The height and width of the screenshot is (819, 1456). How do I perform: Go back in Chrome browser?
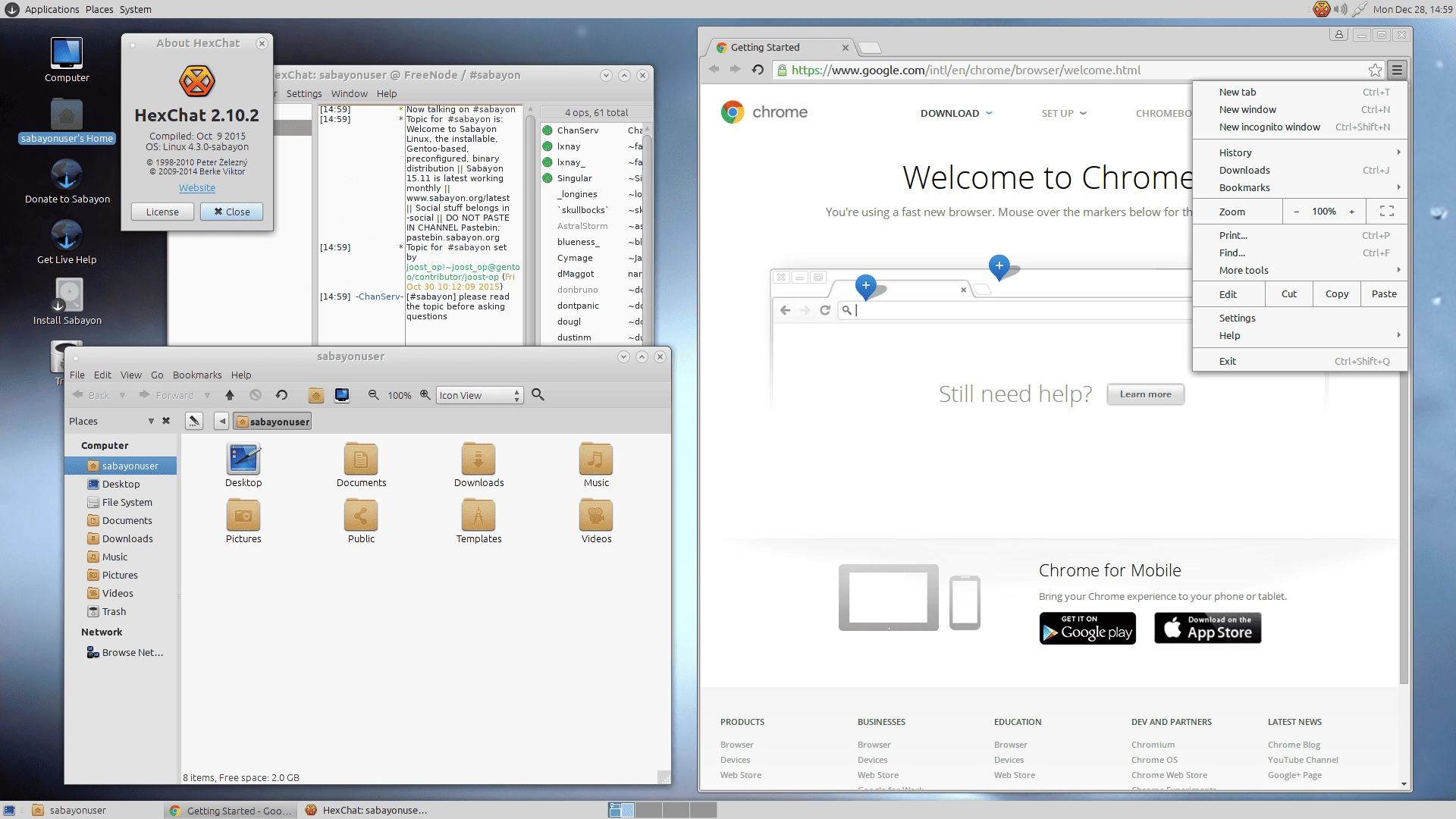click(x=714, y=70)
